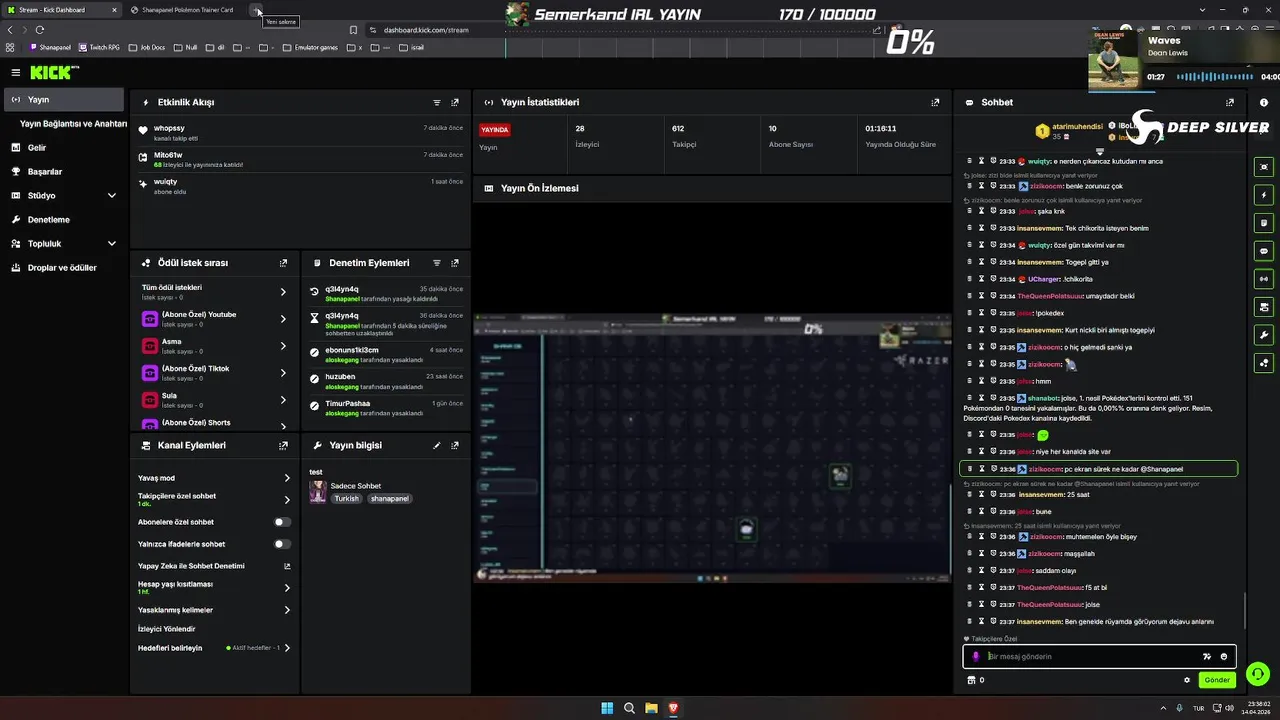The height and width of the screenshot is (720, 1280).
Task: Open Denetleme in the sidebar
Action: (x=63, y=220)
